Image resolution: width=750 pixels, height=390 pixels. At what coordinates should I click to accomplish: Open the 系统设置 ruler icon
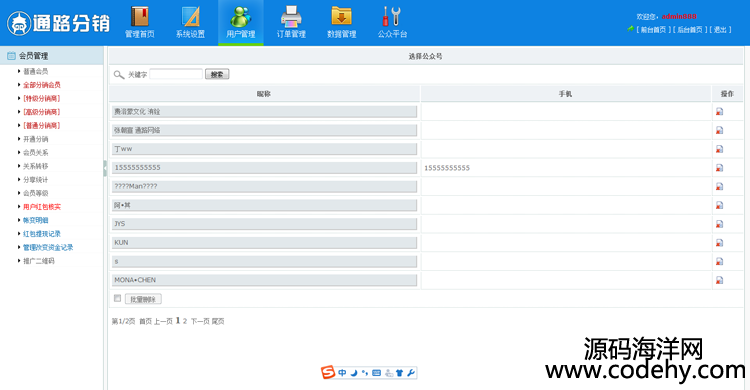[x=190, y=17]
